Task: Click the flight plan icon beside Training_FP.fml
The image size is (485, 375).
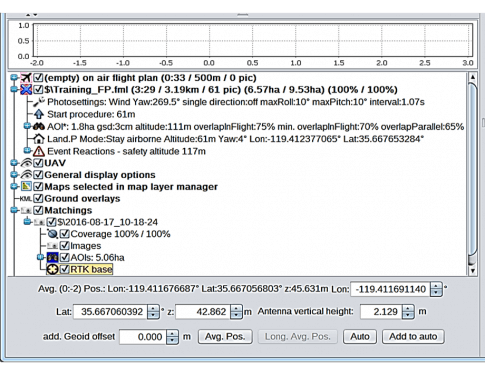Action: pos(26,90)
